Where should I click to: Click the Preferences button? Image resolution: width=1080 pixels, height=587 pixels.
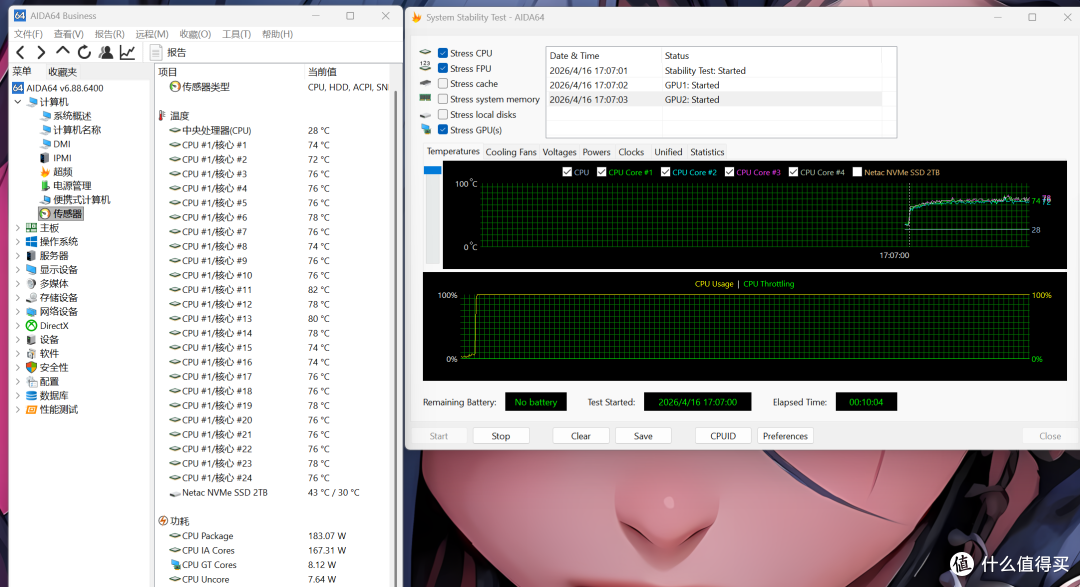(785, 436)
